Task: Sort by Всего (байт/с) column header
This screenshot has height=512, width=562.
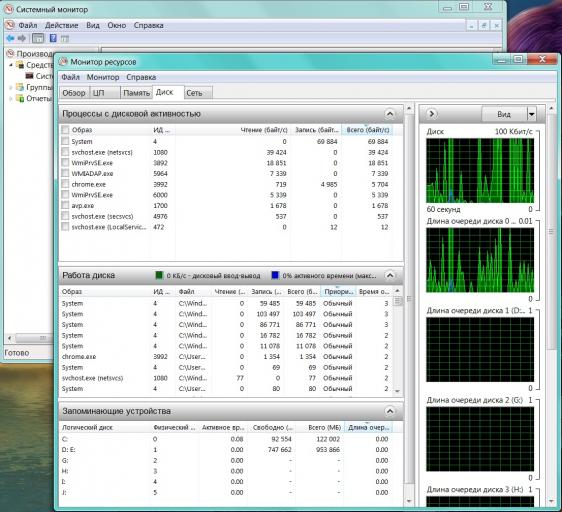Action: coord(368,130)
